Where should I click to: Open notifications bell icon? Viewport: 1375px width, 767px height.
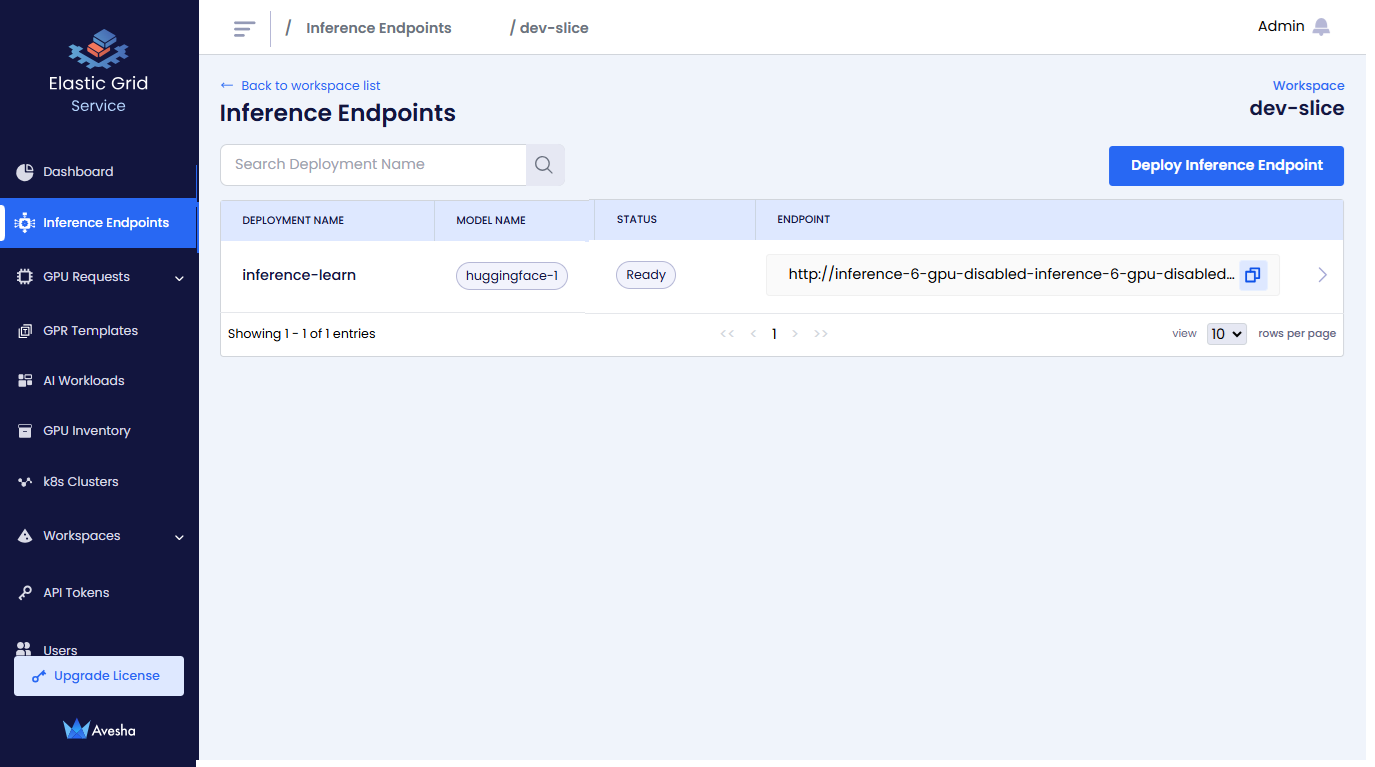click(1321, 27)
